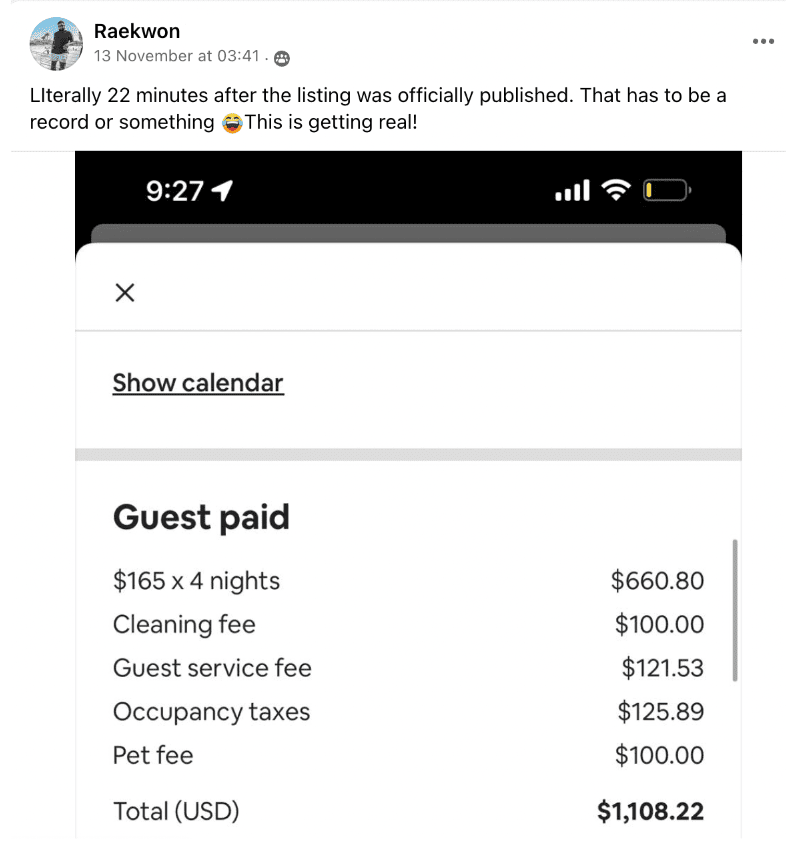Click the Total (USD) amount $1,108.22
This screenshot has height=858, width=786.
pyautogui.click(x=650, y=811)
